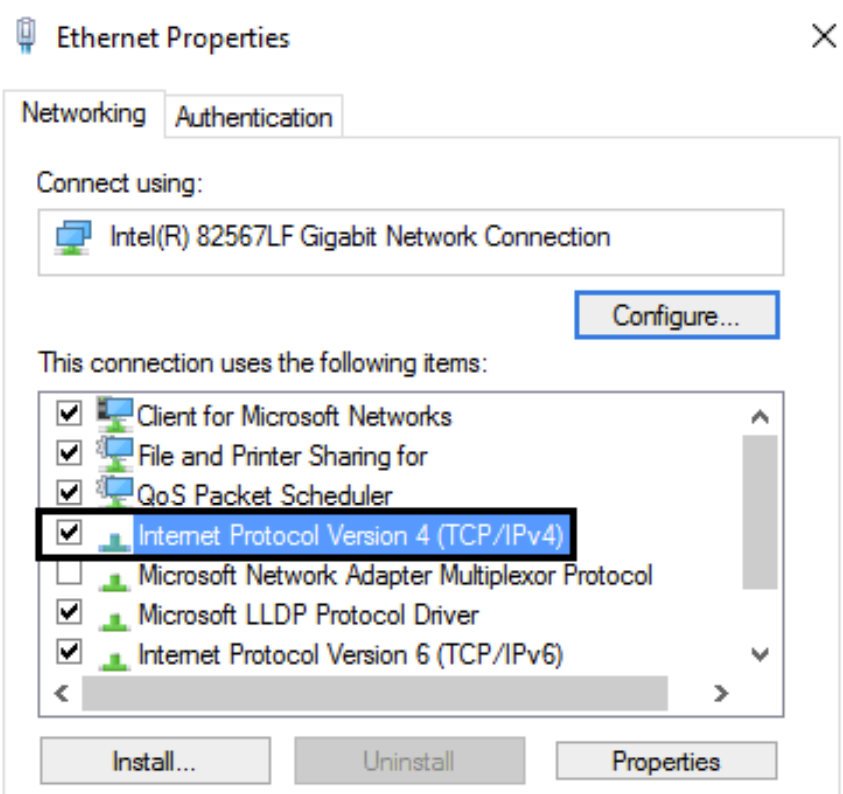Select the Networking tab
The height and width of the screenshot is (794, 843).
coord(83,113)
